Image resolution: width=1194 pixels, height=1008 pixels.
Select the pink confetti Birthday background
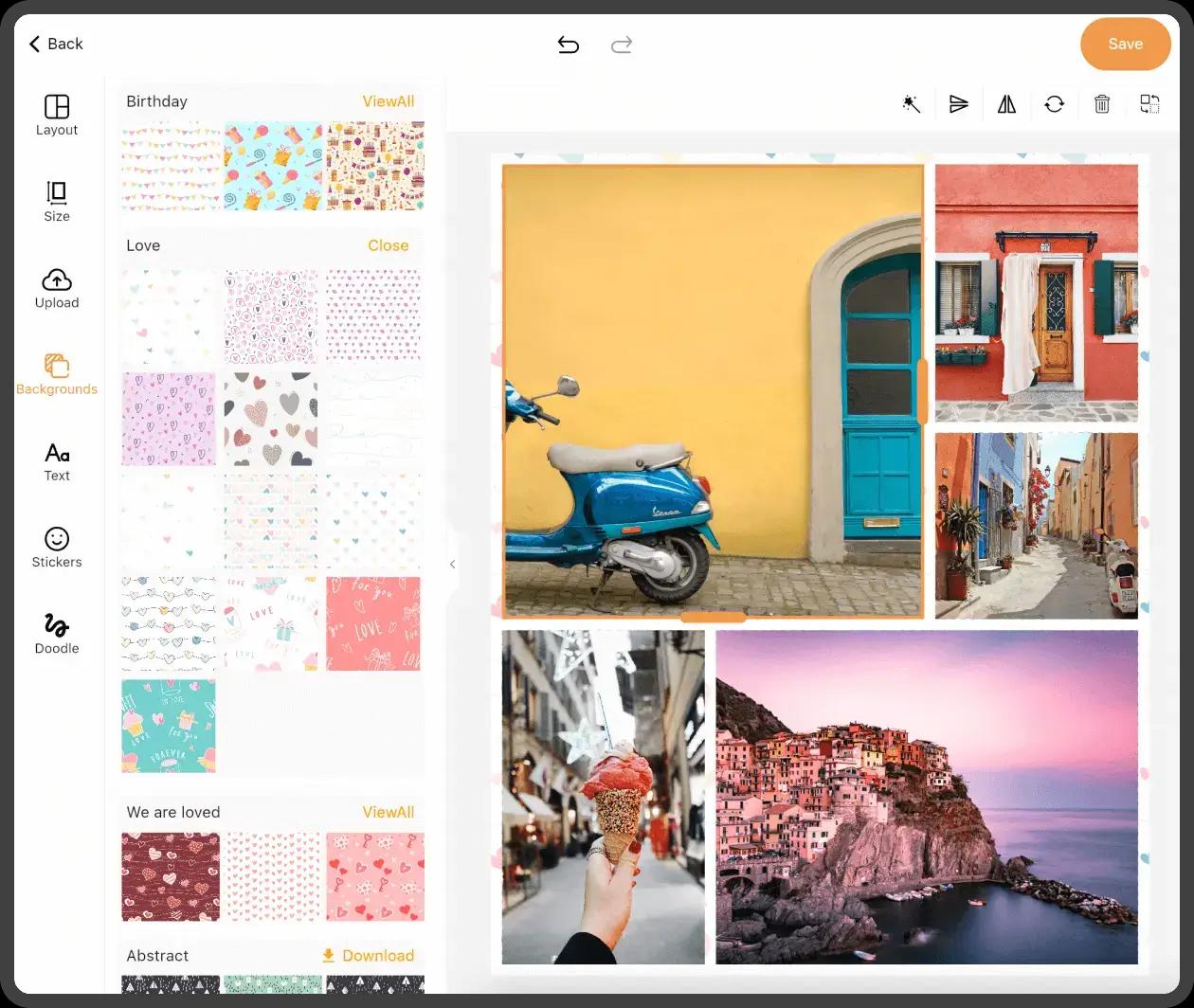(168, 166)
